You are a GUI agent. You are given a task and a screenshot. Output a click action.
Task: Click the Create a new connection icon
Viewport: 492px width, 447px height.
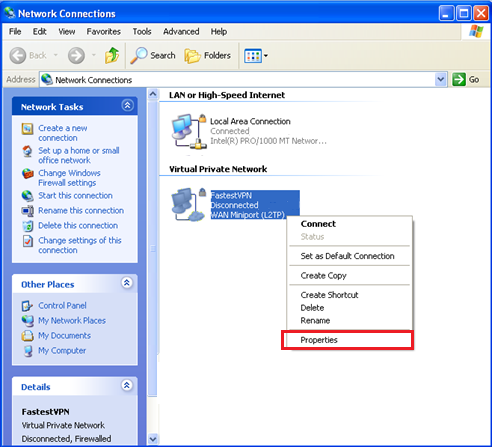click(27, 129)
